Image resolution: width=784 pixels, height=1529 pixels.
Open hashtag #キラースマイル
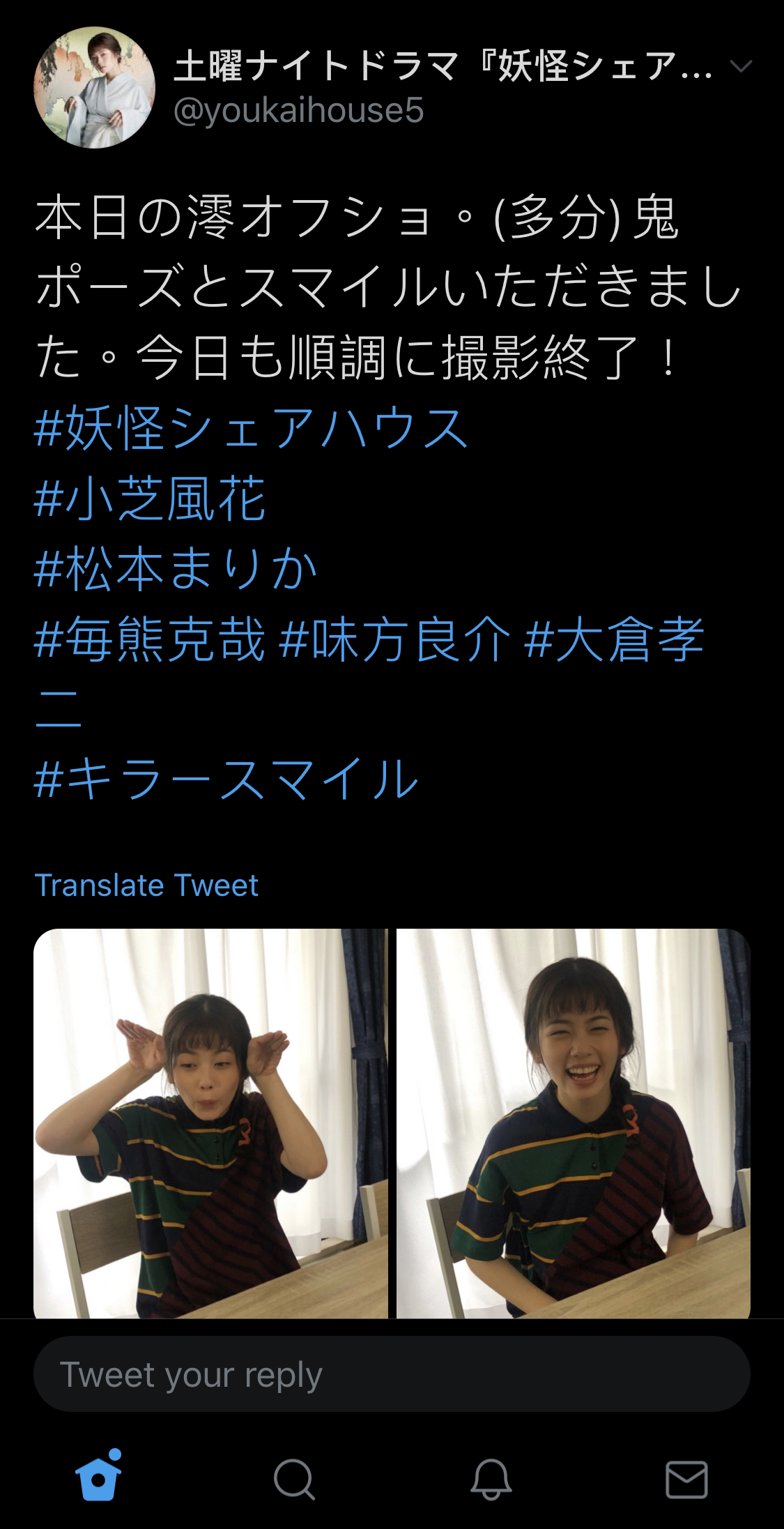[x=226, y=780]
